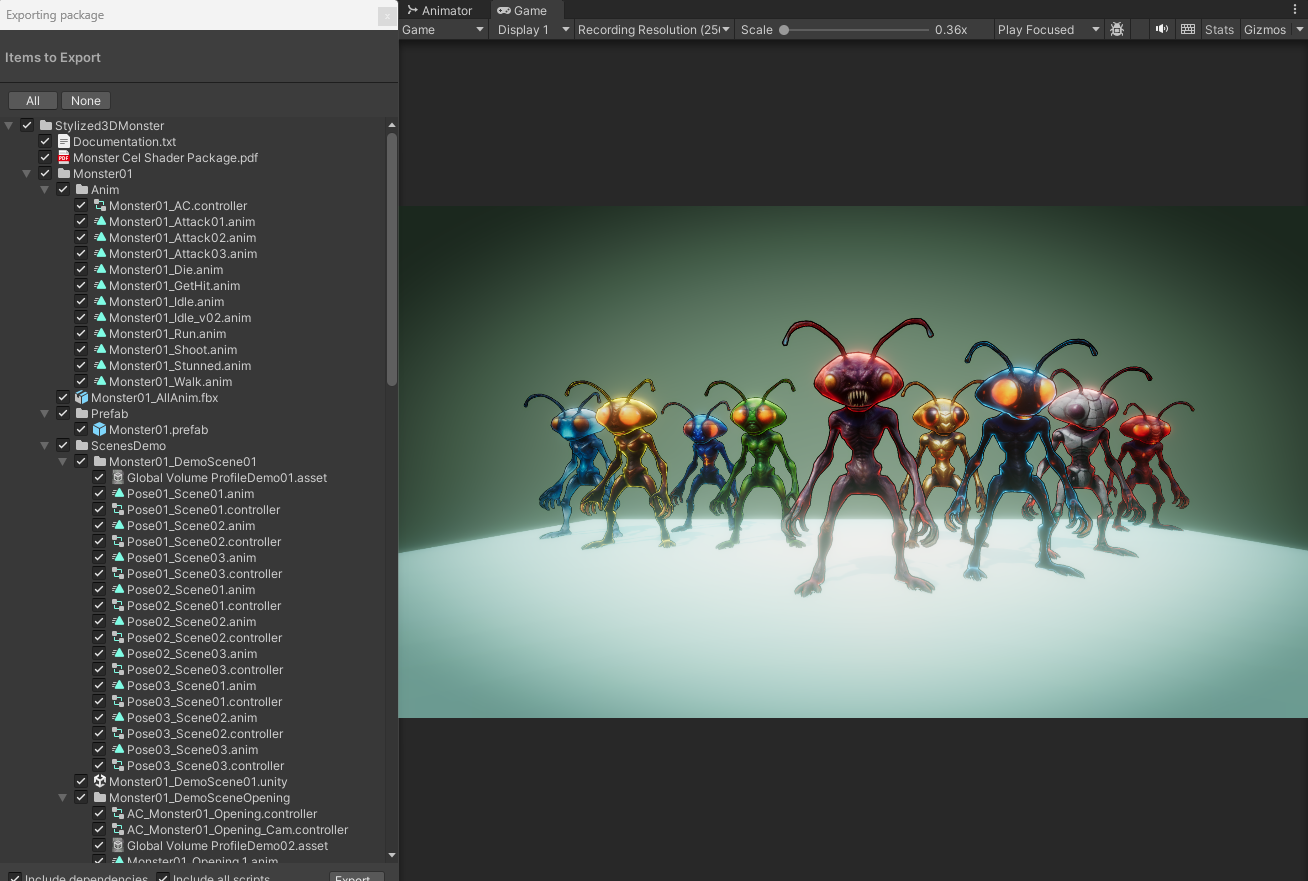This screenshot has width=1308, height=881.
Task: Click the Monster Cel Shader Package.pdf icon
Action: click(64, 158)
